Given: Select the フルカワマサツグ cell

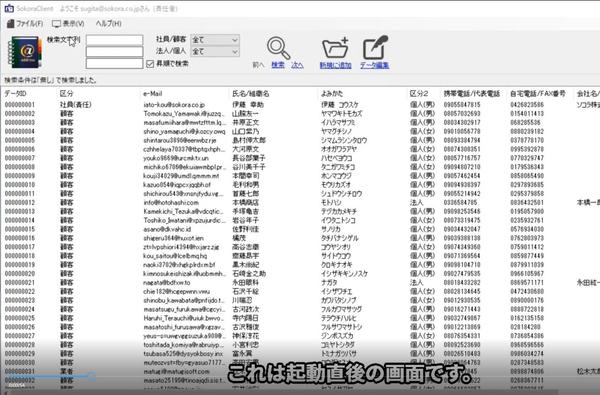Looking at the screenshot, I should [x=341, y=309].
